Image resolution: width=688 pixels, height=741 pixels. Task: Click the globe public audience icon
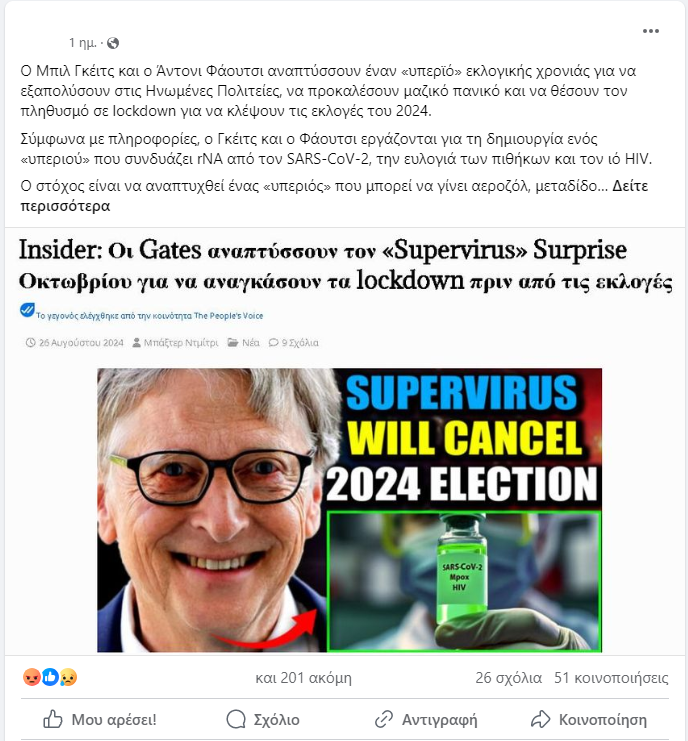point(113,43)
